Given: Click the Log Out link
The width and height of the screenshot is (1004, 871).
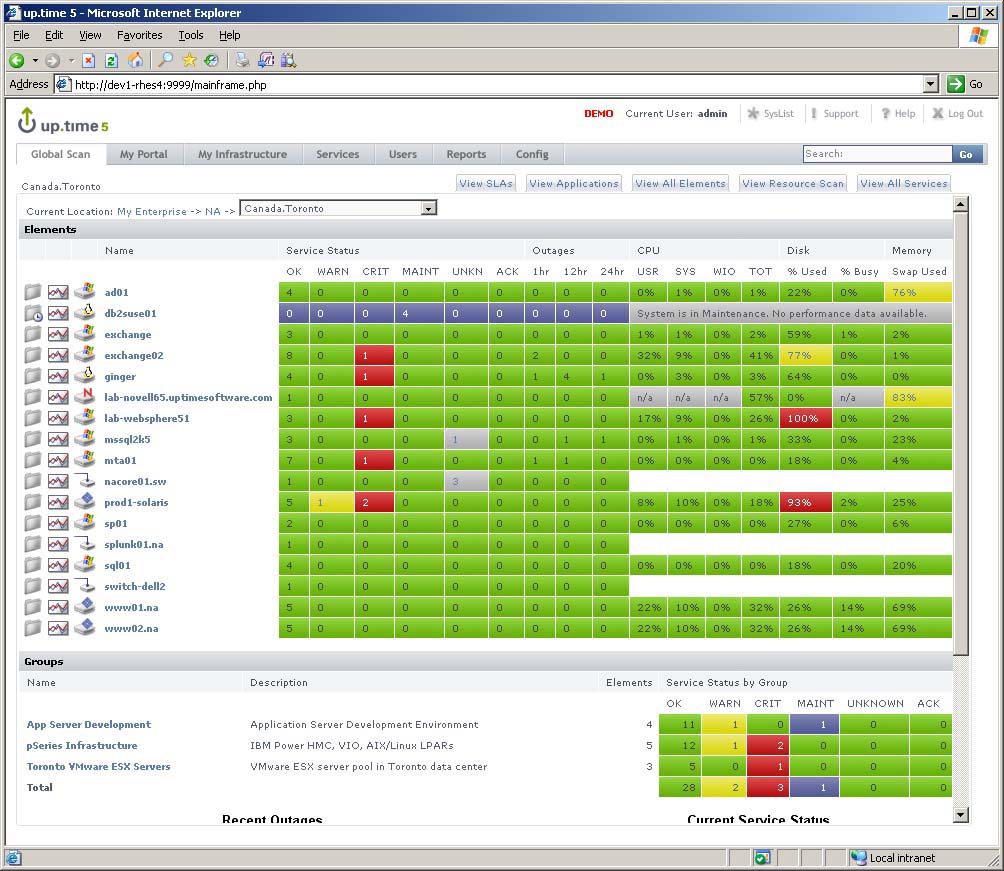Looking at the screenshot, I should click(958, 113).
